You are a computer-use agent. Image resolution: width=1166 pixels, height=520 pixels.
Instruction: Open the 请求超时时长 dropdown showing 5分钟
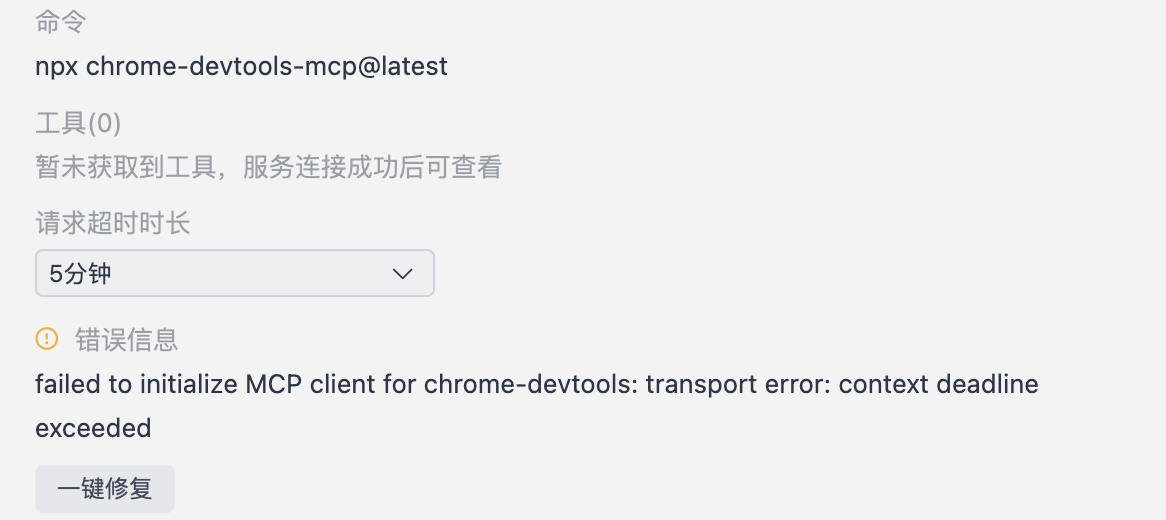(x=234, y=273)
